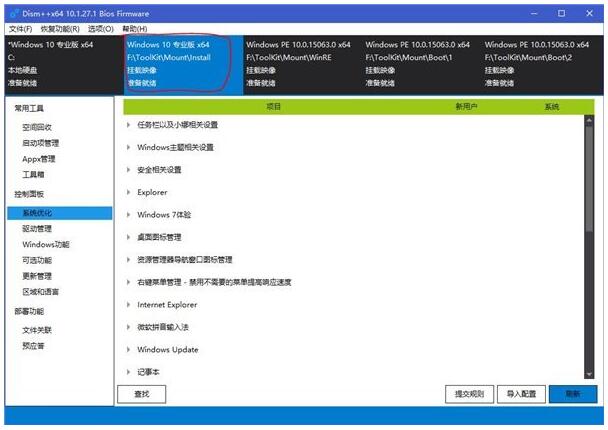Viewport: 608px width, 430px height.
Task: Expand the Windows 7体验 group arrow
Action: pos(128,215)
